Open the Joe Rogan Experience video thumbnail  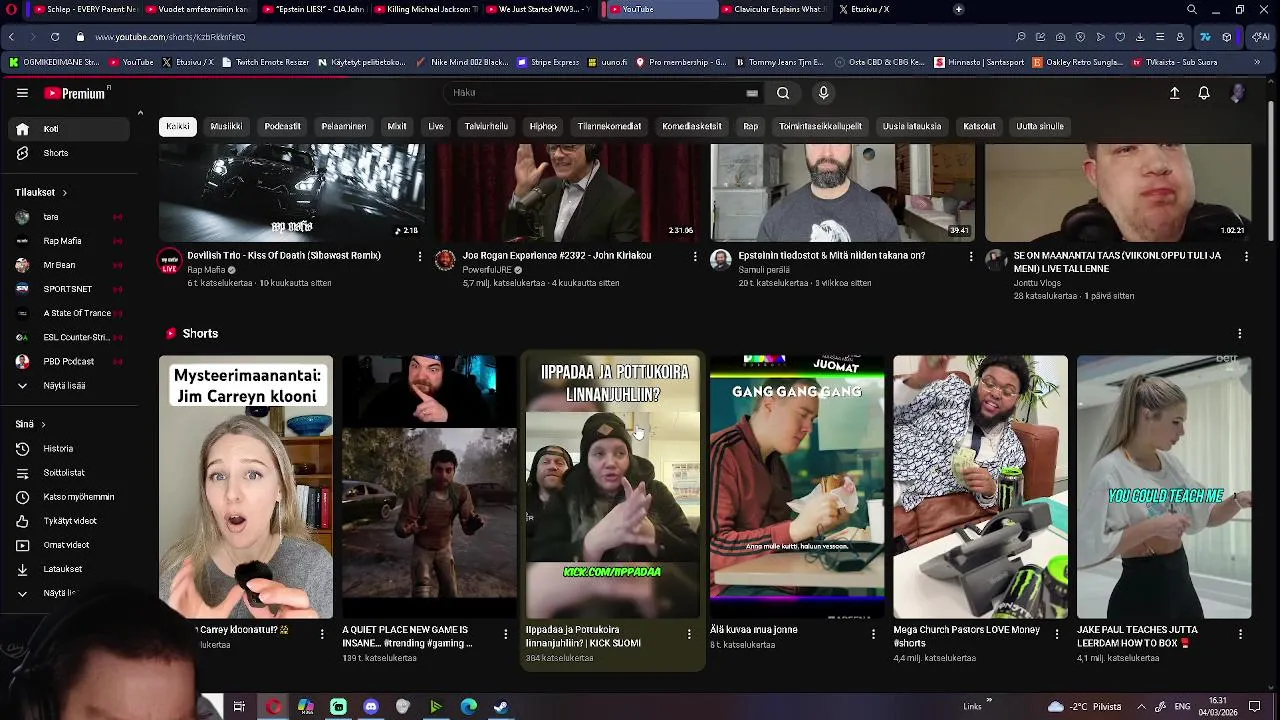click(567, 193)
